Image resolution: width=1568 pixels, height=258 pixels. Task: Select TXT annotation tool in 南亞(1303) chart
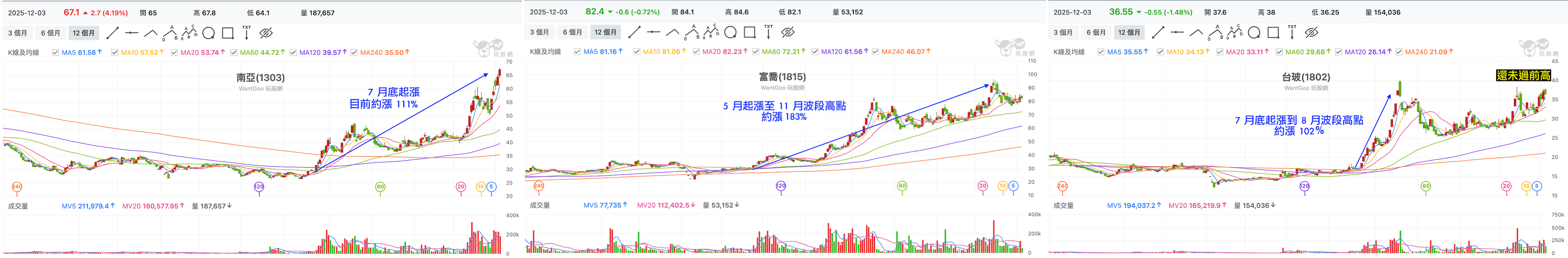click(246, 32)
